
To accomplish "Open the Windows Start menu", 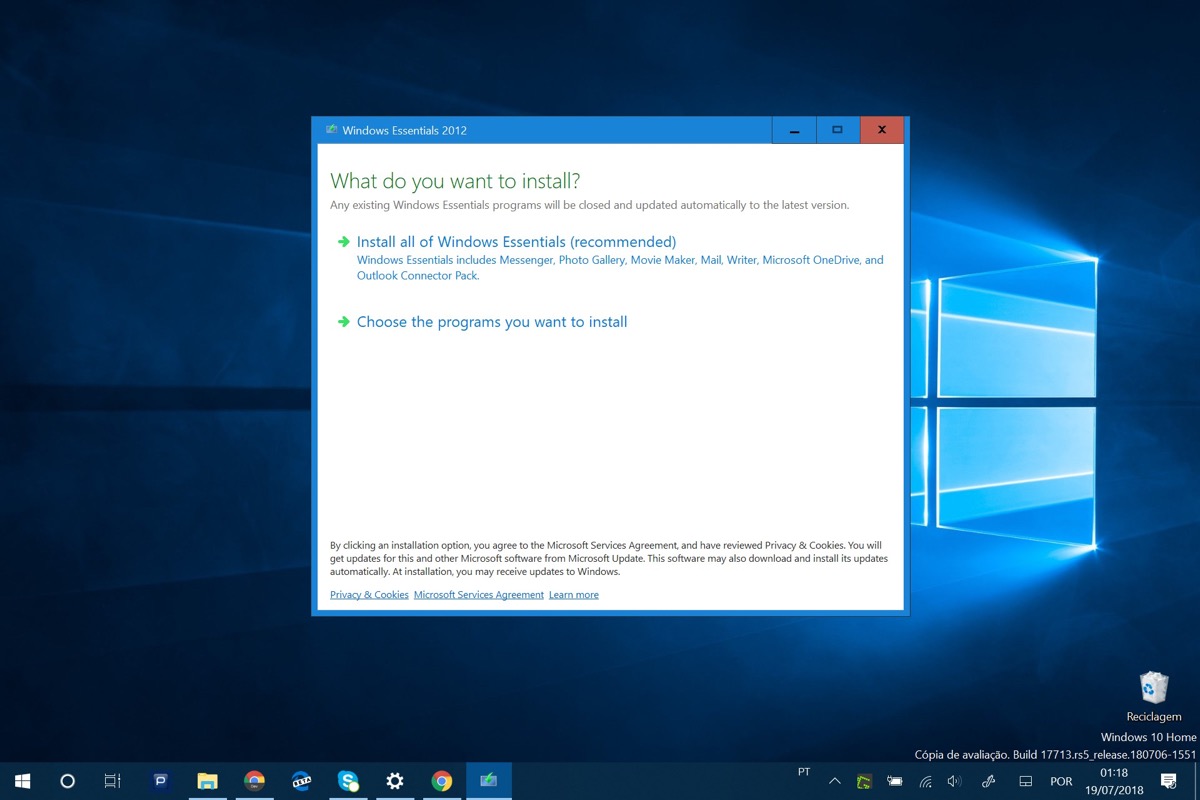I will [22, 781].
